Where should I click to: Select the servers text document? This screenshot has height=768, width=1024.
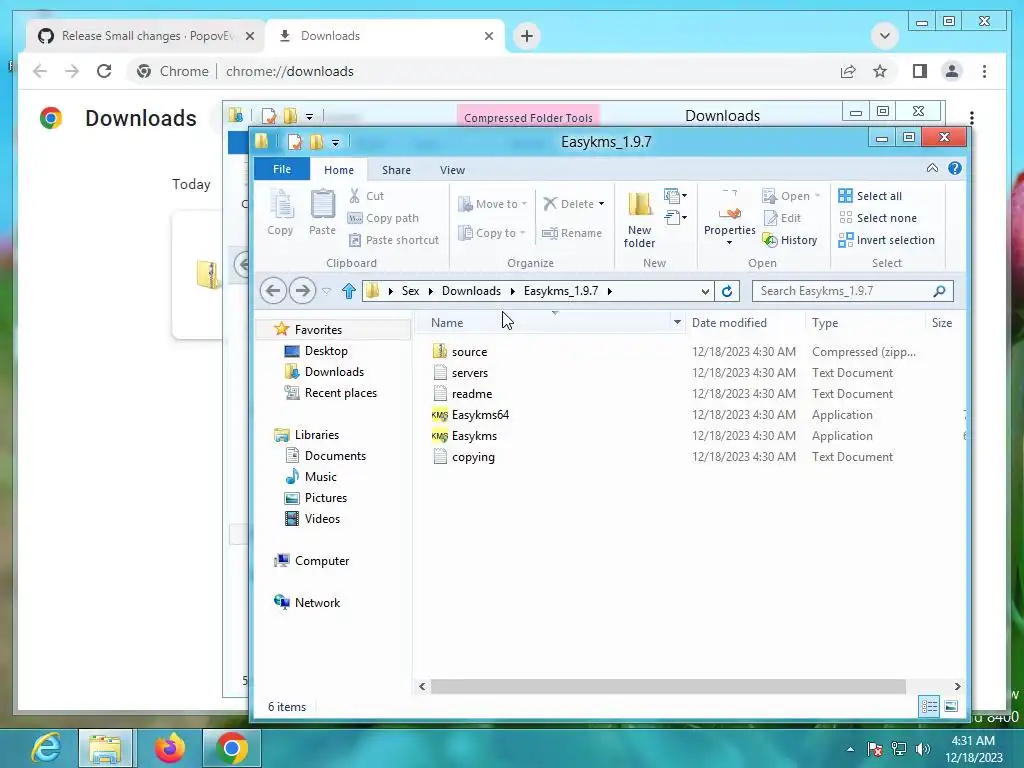(470, 373)
